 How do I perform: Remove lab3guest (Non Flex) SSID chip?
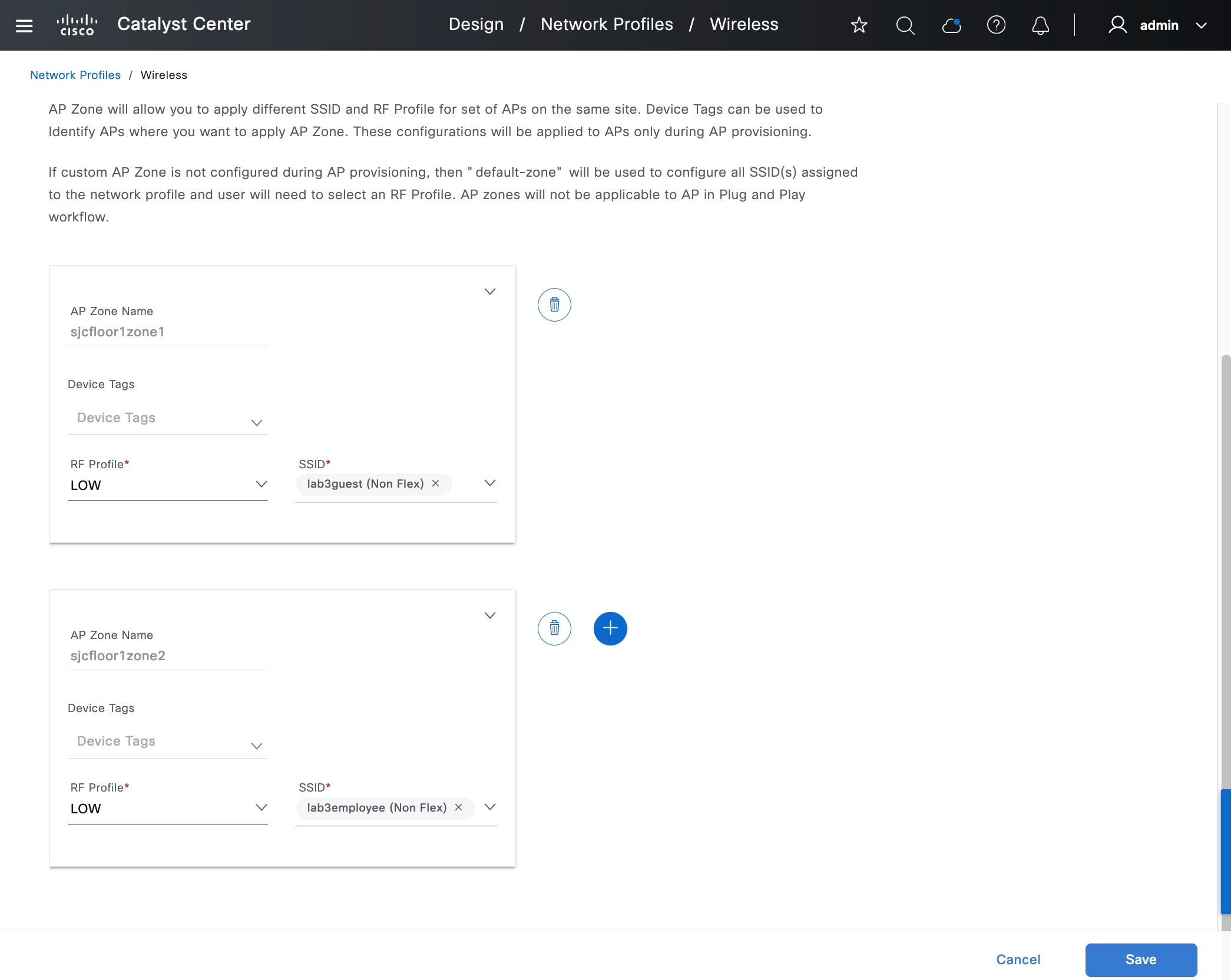(x=435, y=484)
